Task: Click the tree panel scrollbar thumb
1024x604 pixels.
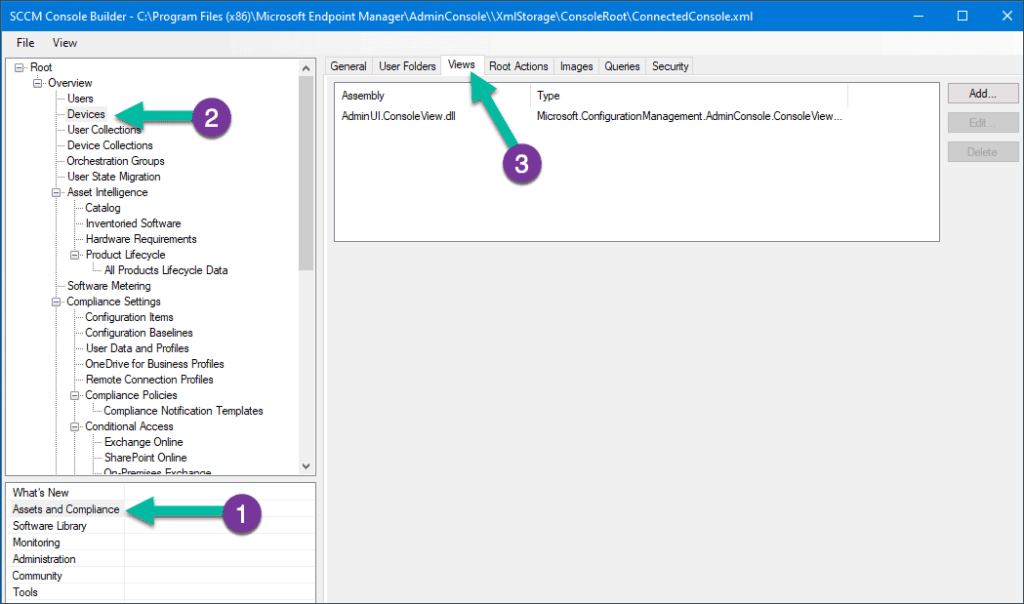Action: (306, 173)
